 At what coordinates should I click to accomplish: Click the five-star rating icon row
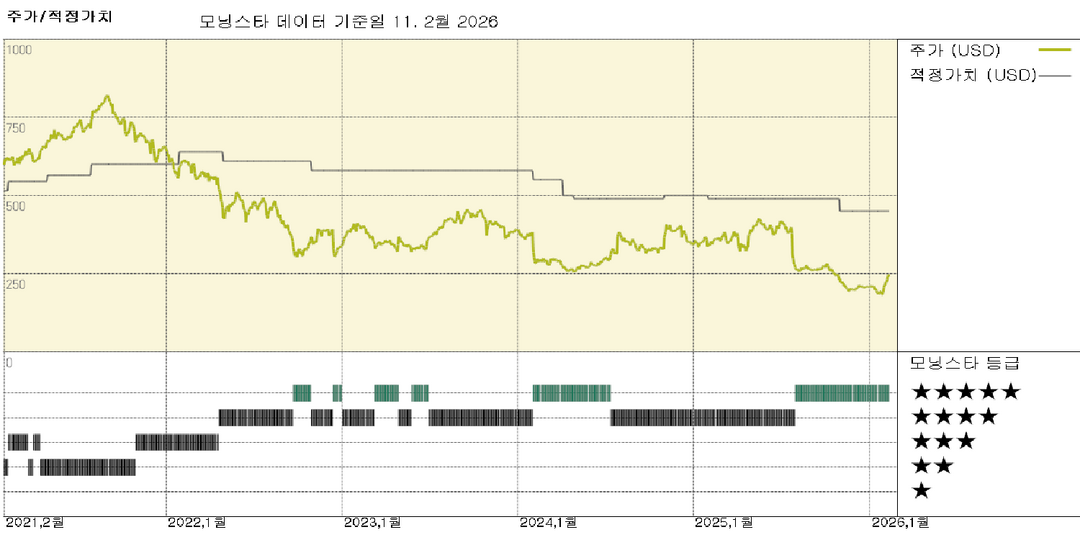(x=965, y=392)
